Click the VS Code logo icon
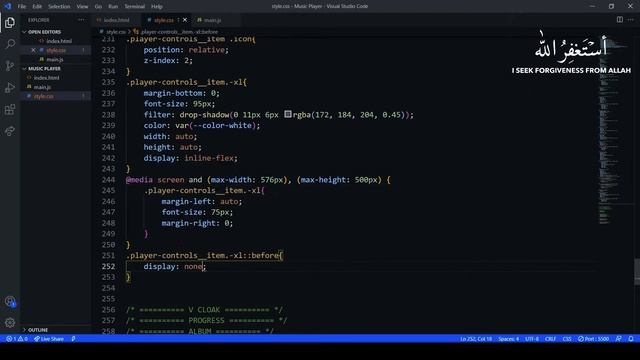This screenshot has width=640, height=360. [x=7, y=6]
